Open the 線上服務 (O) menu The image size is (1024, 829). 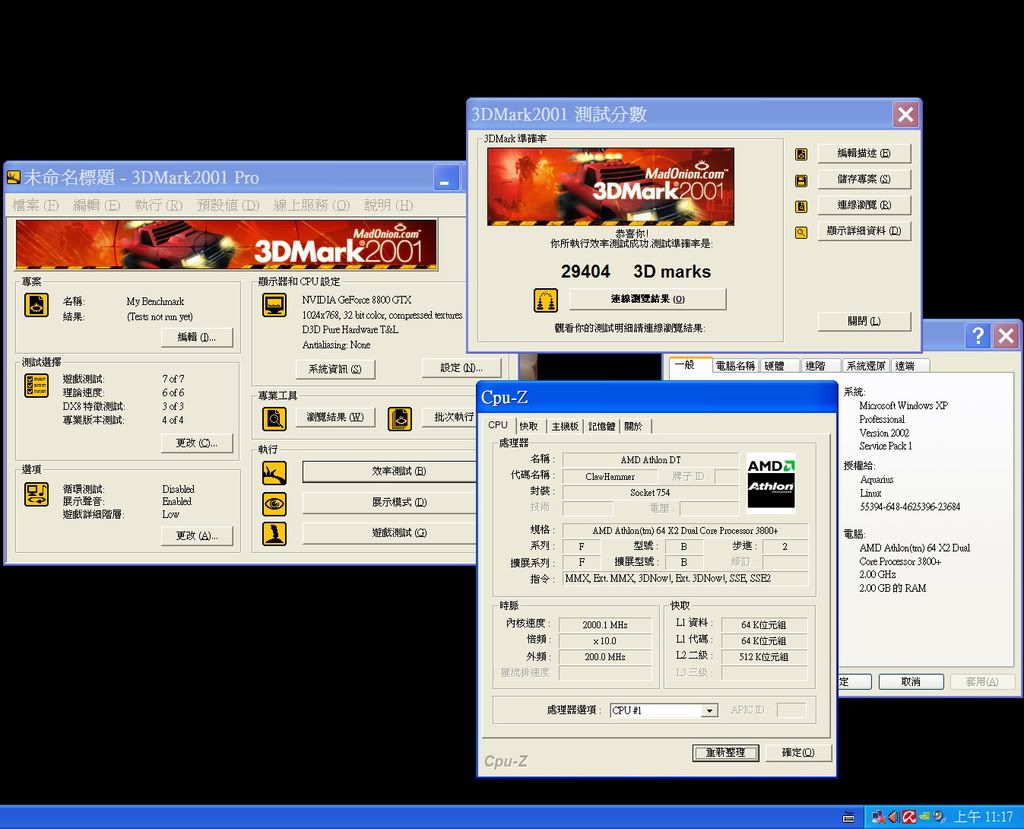click(312, 205)
